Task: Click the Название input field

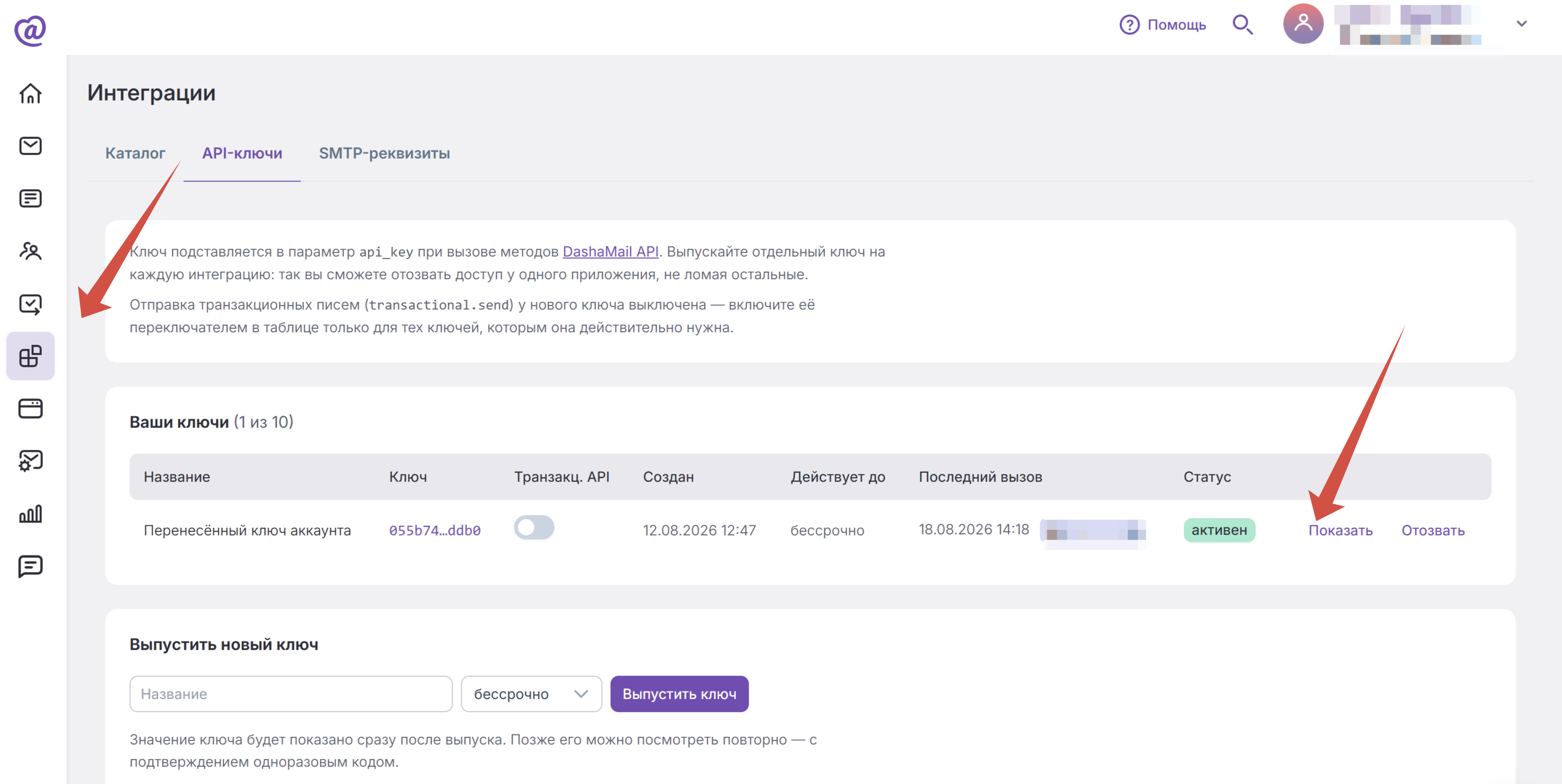Action: coord(290,694)
